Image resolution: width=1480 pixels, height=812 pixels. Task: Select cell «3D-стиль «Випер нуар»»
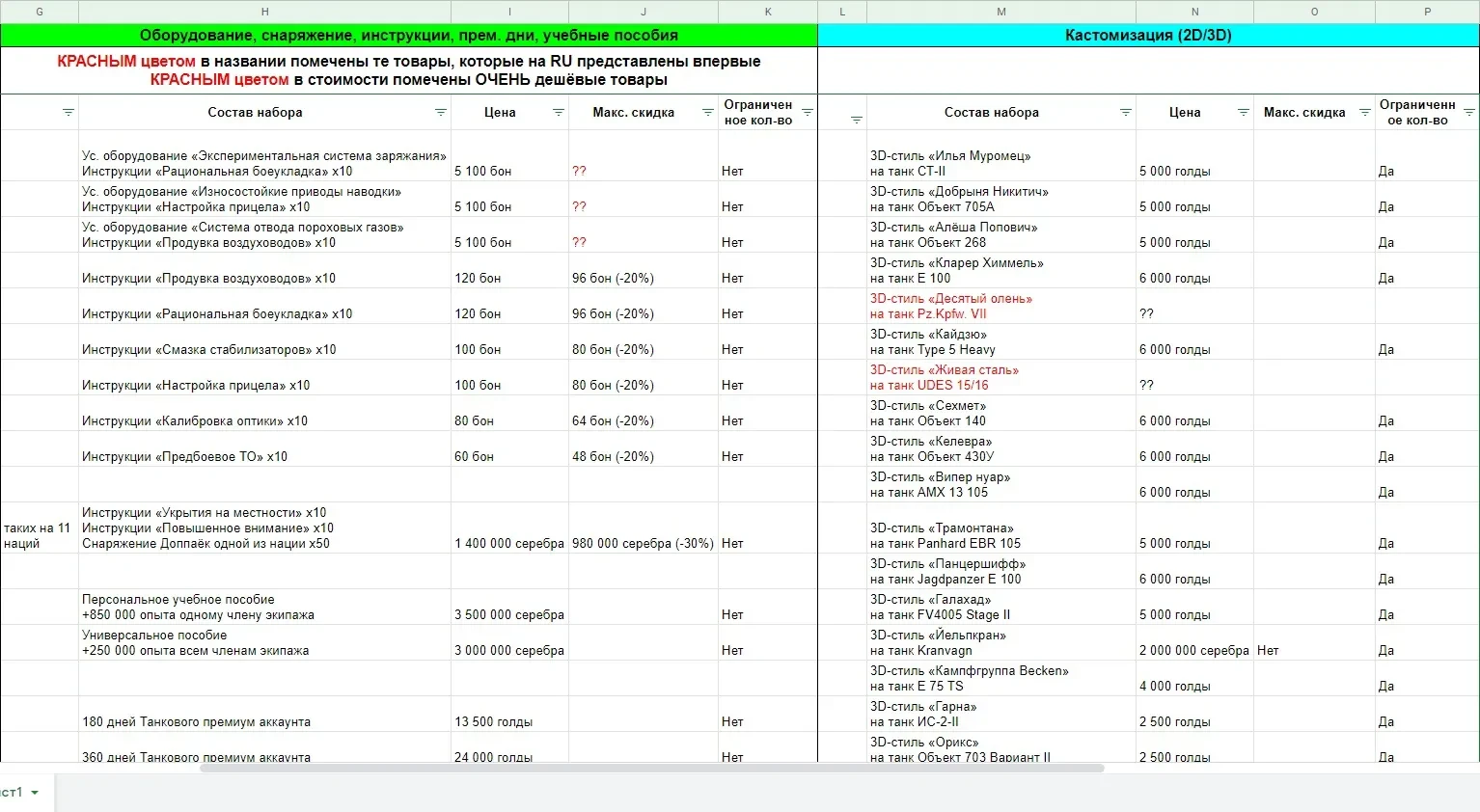click(x=1001, y=485)
